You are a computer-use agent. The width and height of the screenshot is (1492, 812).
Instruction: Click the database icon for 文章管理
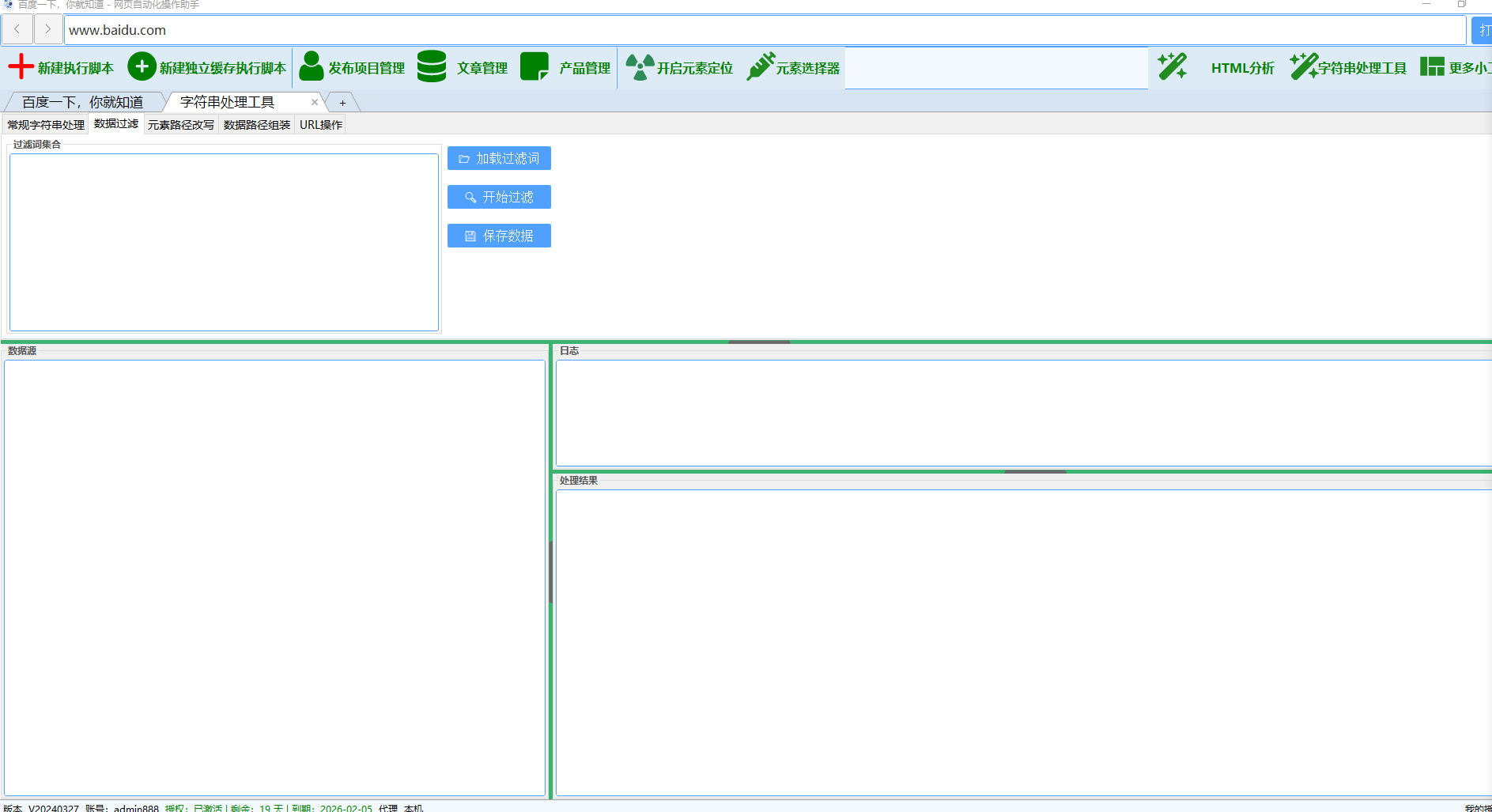click(x=432, y=67)
